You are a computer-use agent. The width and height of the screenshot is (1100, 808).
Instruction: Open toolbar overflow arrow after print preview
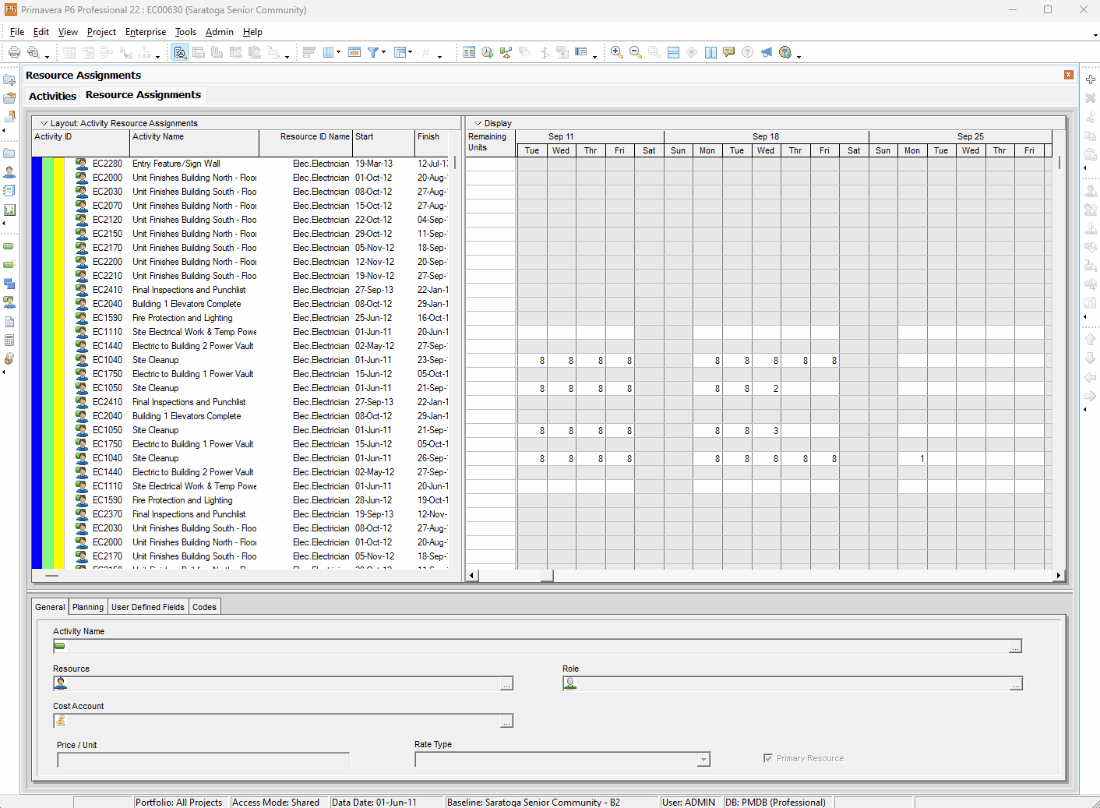(x=47, y=55)
